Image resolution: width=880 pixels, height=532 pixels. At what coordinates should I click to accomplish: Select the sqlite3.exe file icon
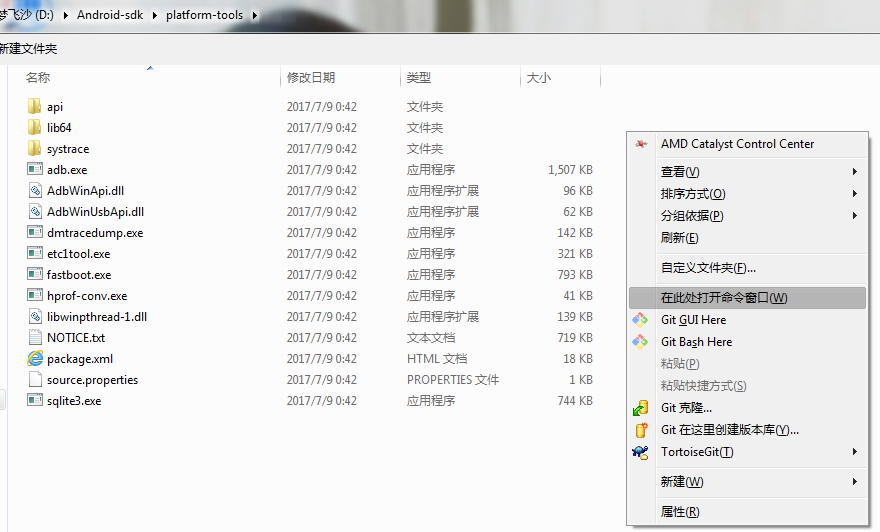[35, 400]
